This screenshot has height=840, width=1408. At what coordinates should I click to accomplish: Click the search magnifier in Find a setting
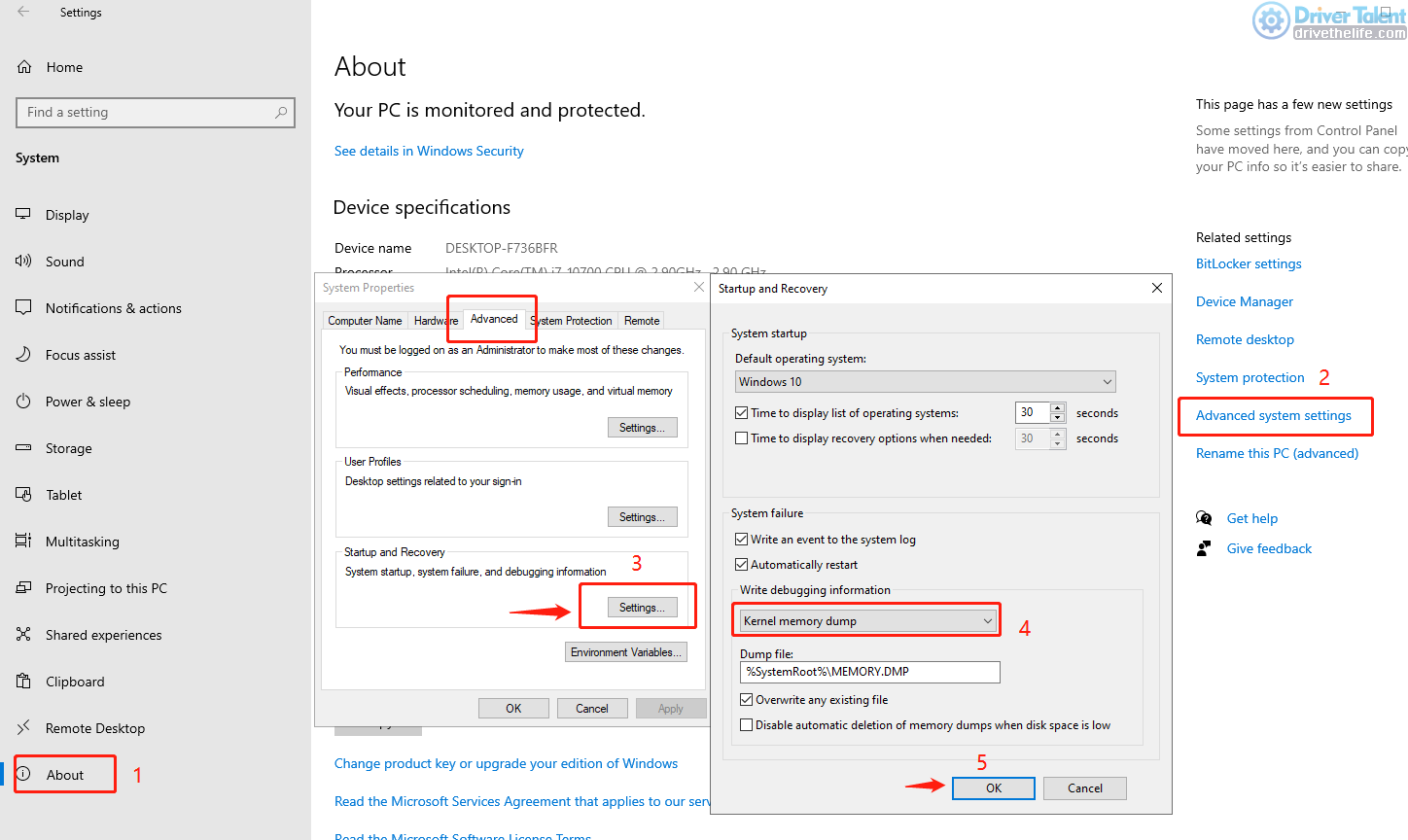281,113
